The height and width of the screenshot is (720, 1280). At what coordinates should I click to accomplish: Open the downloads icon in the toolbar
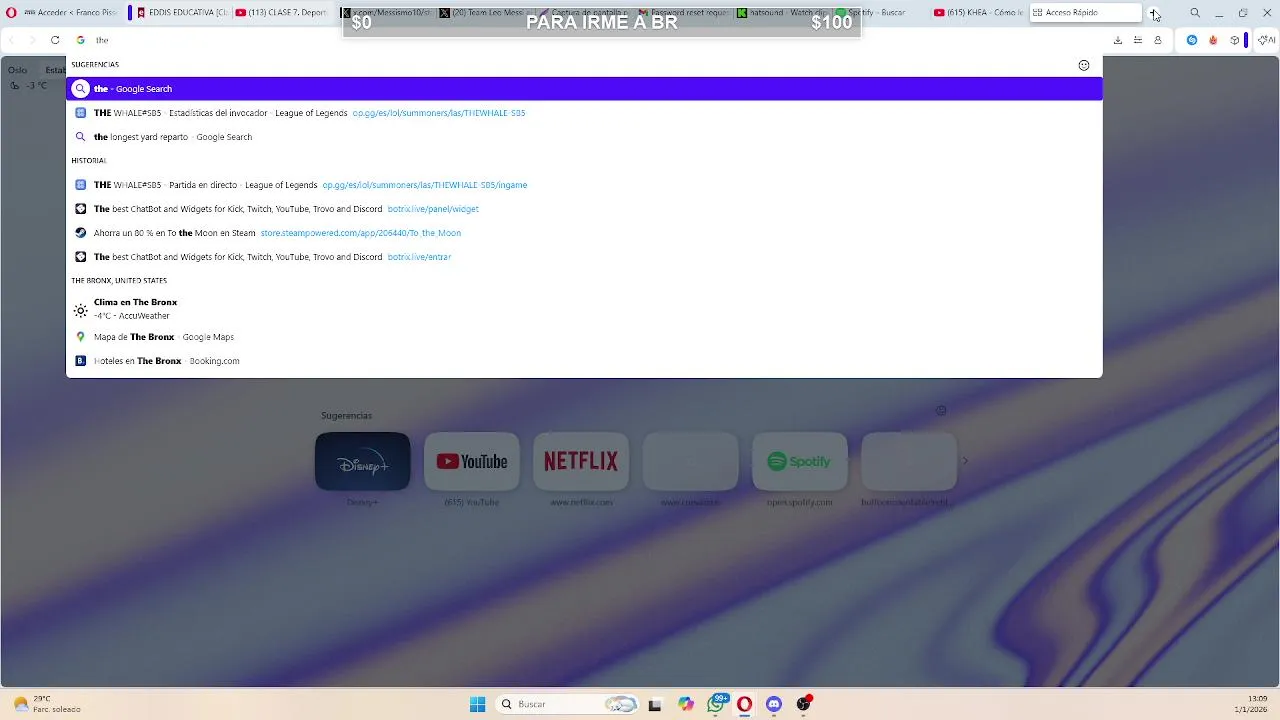(x=1118, y=40)
